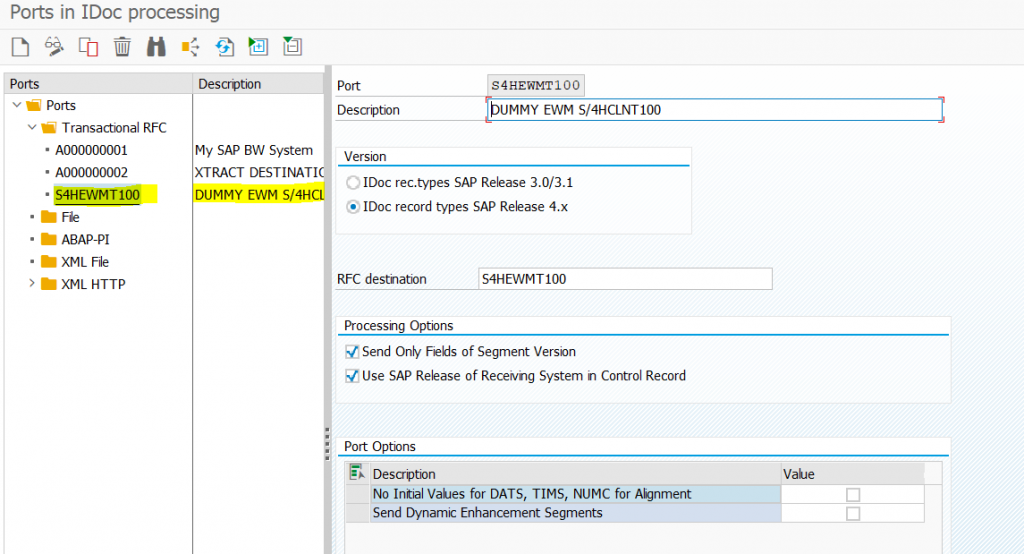The image size is (1024, 554).
Task: Click Expand subtree toolbar icon
Action: [x=258, y=46]
